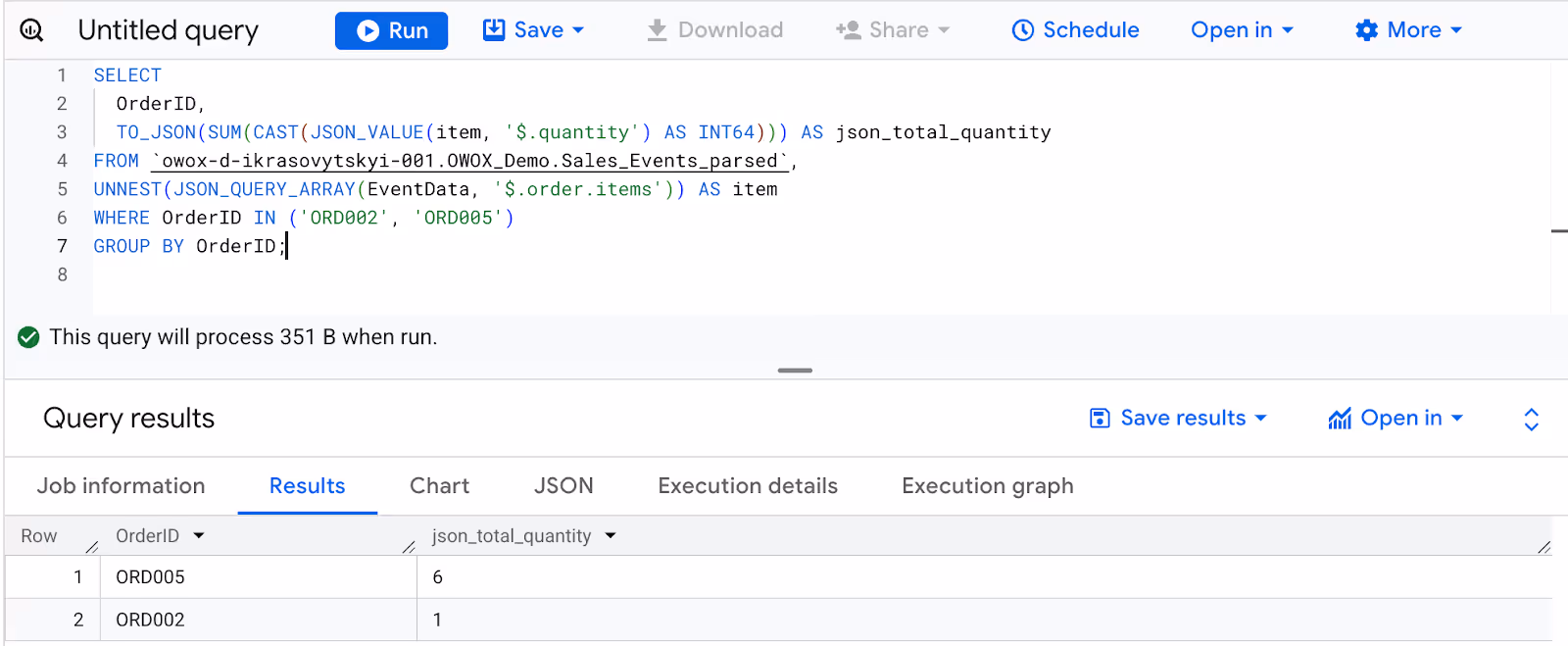The width and height of the screenshot is (1568, 646).
Task: Click the table name in the FROM clause
Action: [470, 161]
